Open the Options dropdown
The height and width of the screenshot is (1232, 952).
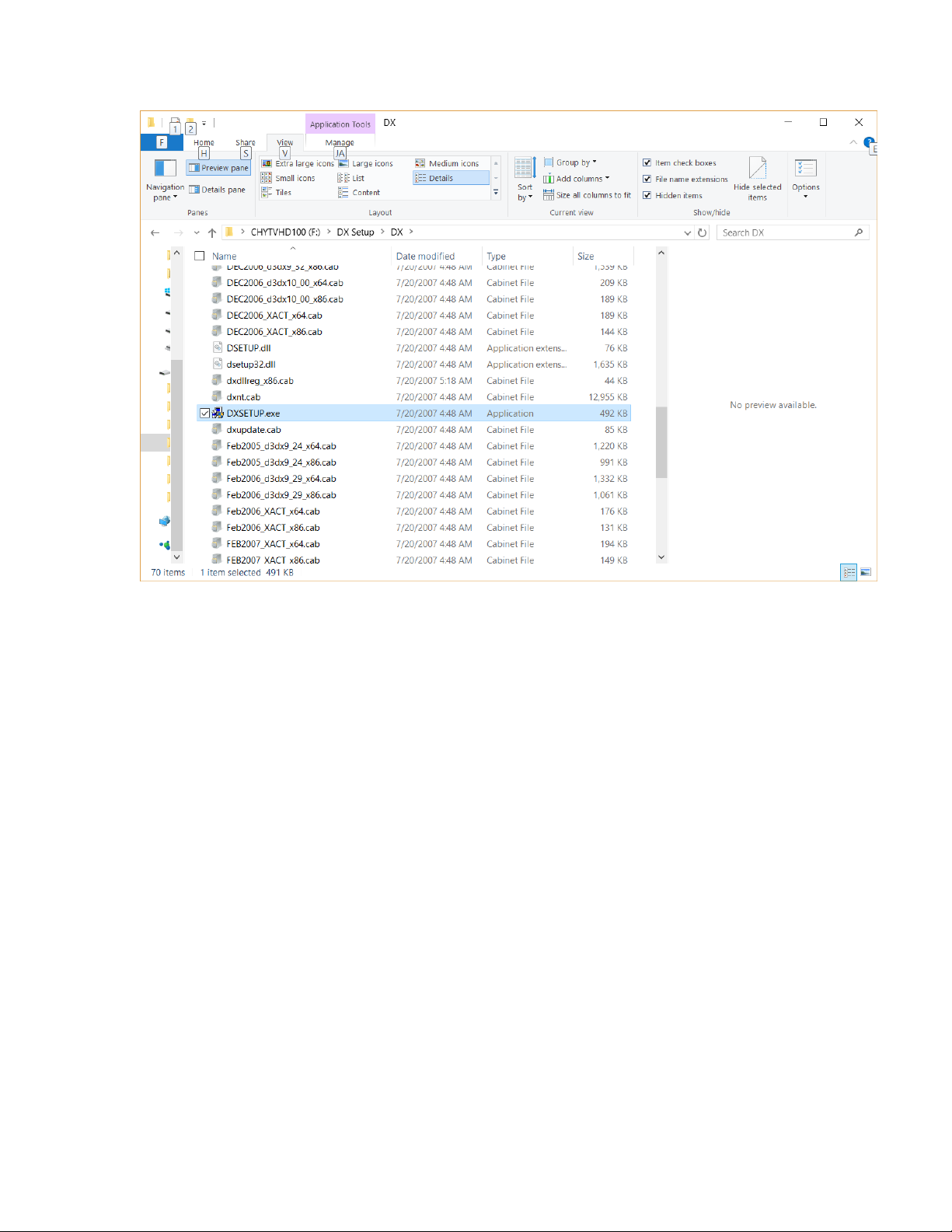805,180
